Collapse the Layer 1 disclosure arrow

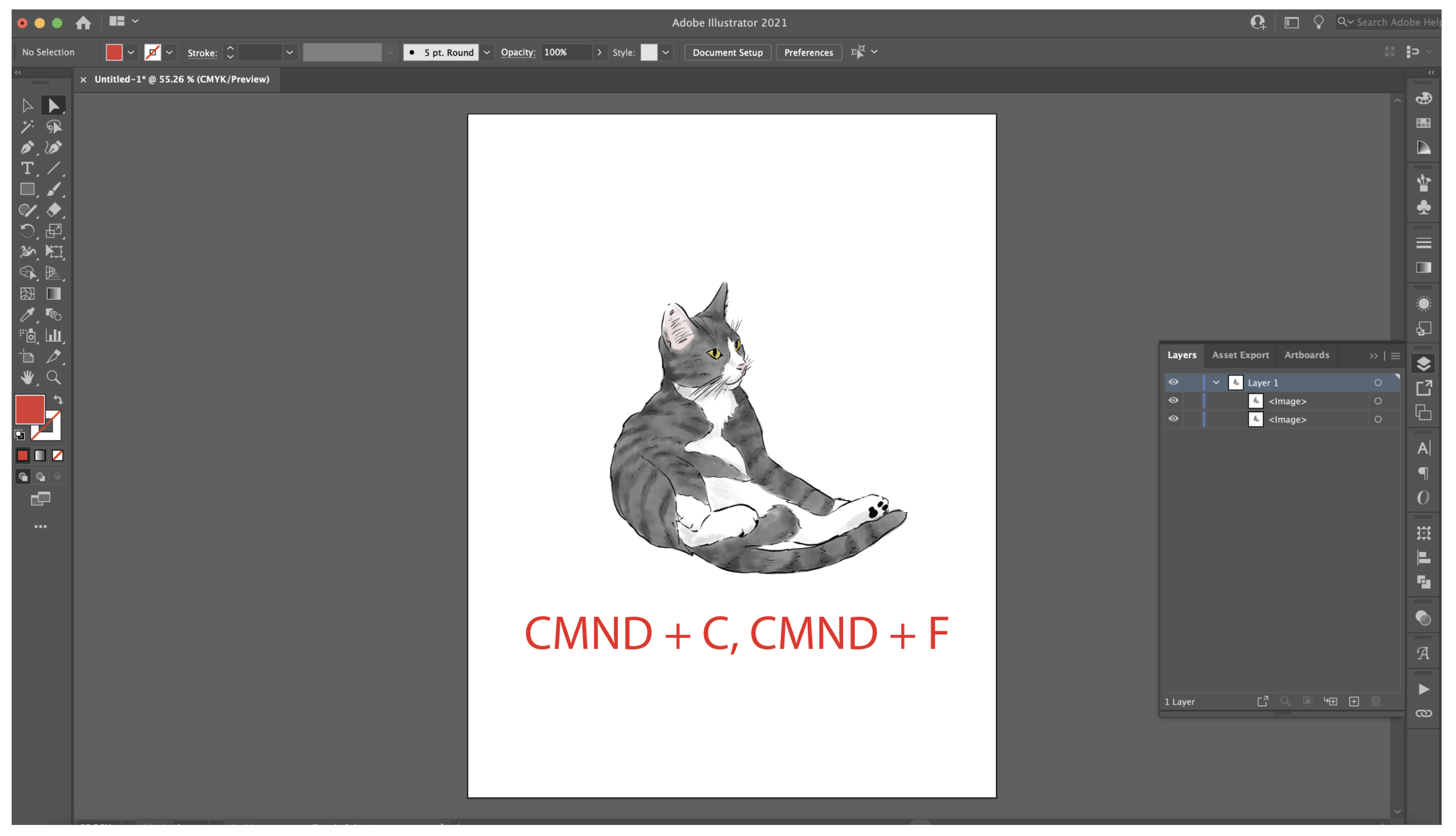pos(1216,382)
